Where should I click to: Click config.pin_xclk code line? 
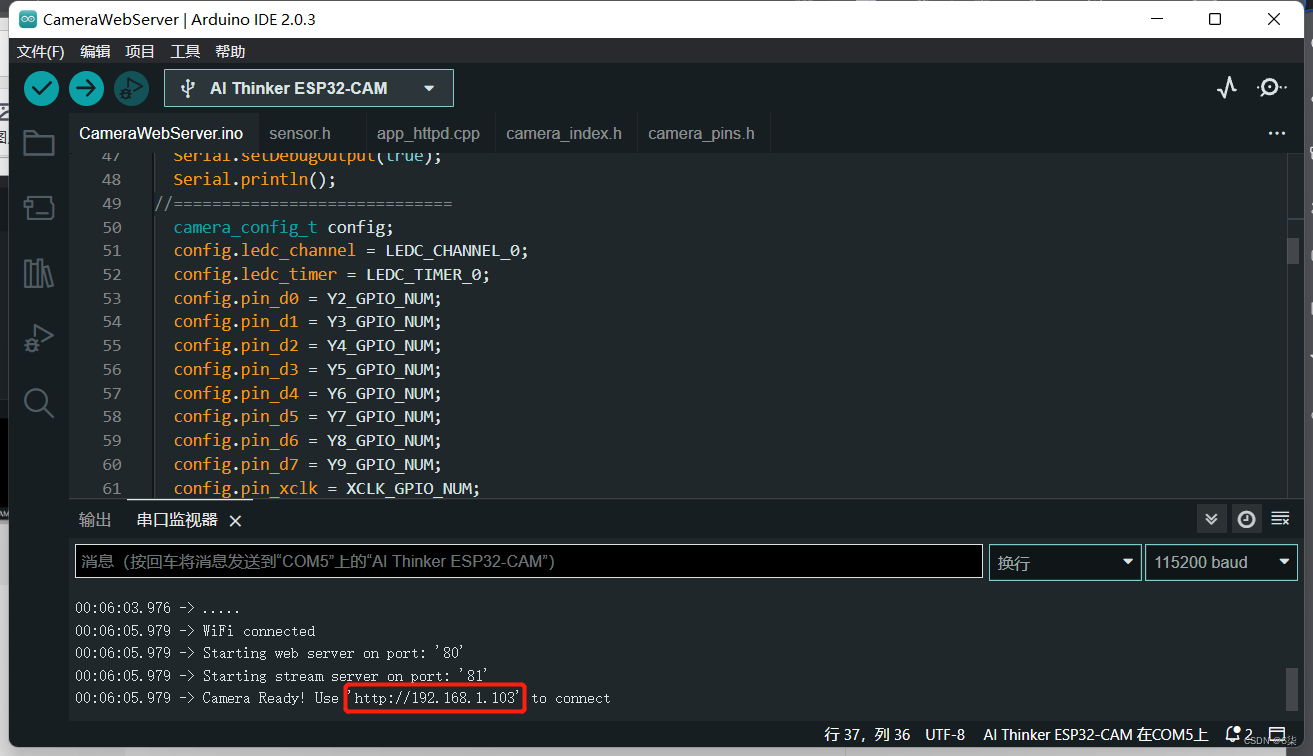click(326, 488)
